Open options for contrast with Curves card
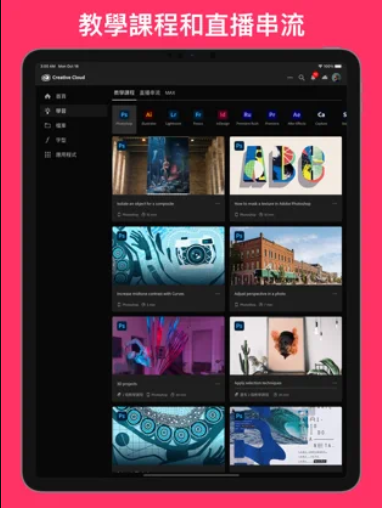Image resolution: width=382 pixels, height=508 pixels. click(217, 294)
